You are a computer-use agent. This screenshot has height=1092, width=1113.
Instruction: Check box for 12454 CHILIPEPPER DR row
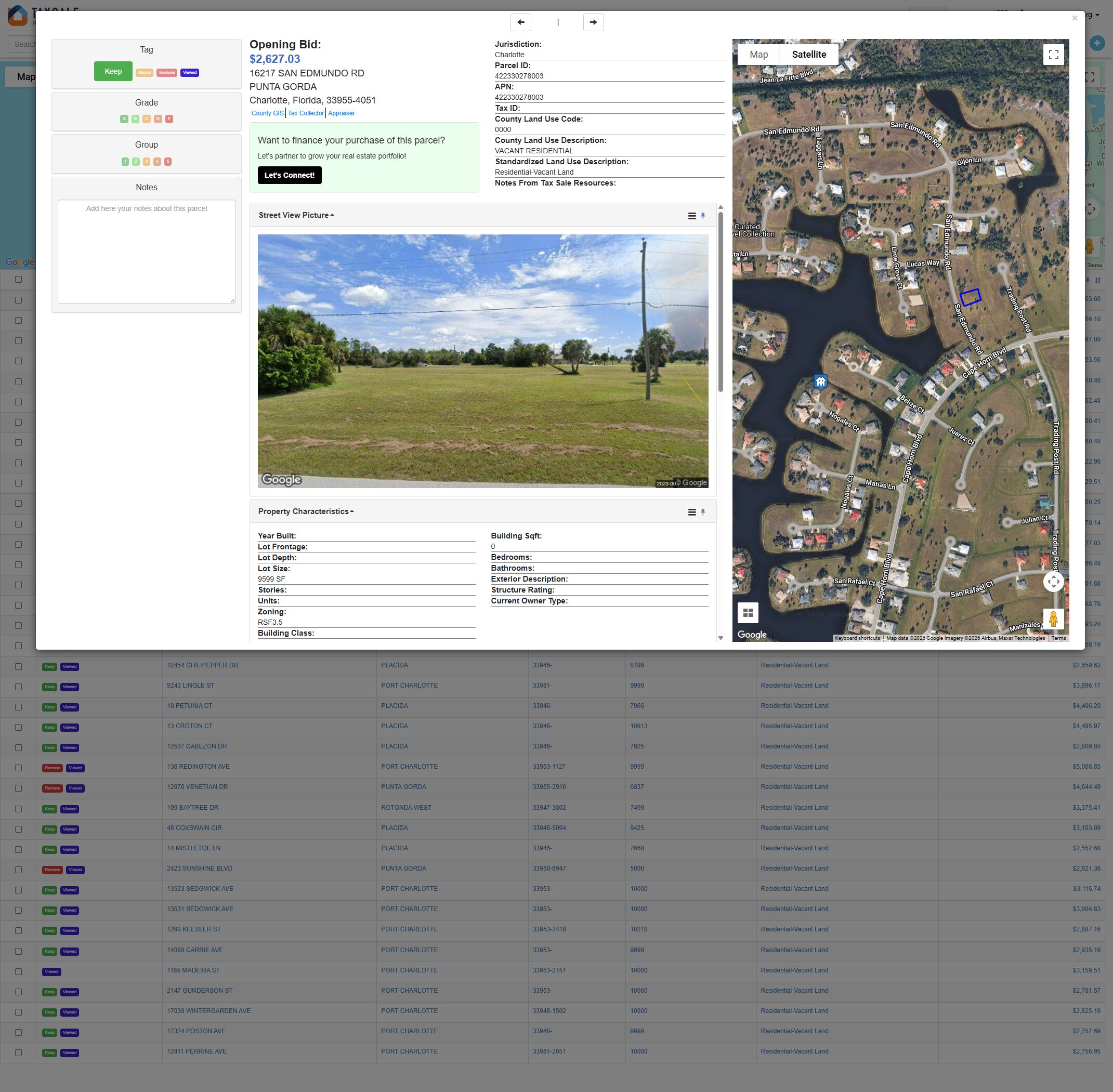coord(18,666)
